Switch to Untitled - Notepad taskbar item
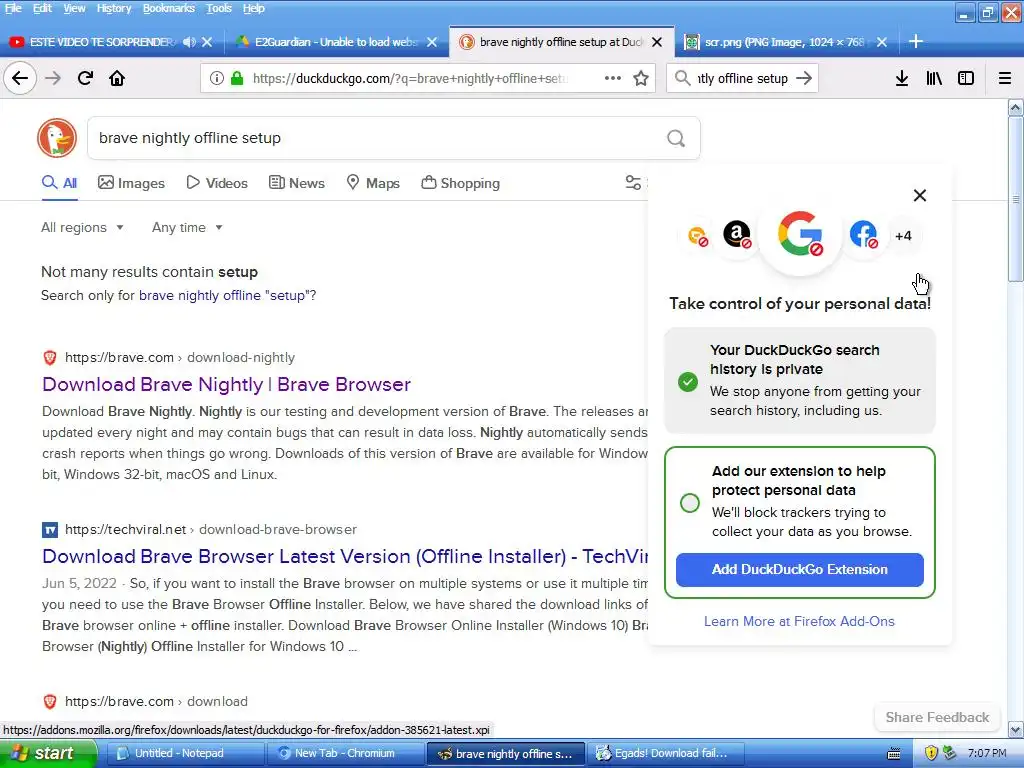Image resolution: width=1024 pixels, height=768 pixels. (184, 753)
